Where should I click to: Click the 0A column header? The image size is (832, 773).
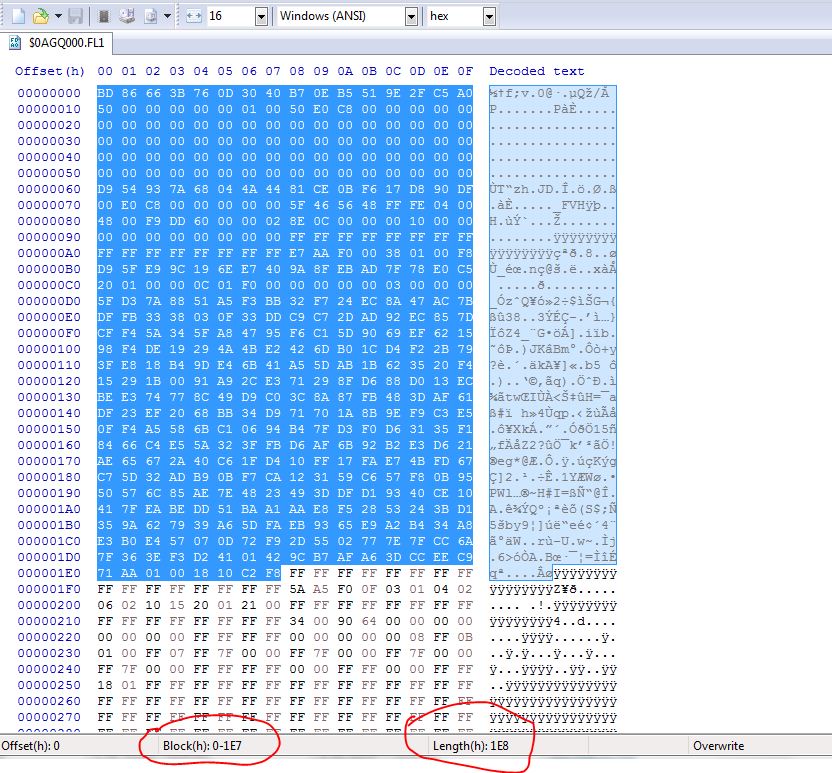click(x=345, y=71)
